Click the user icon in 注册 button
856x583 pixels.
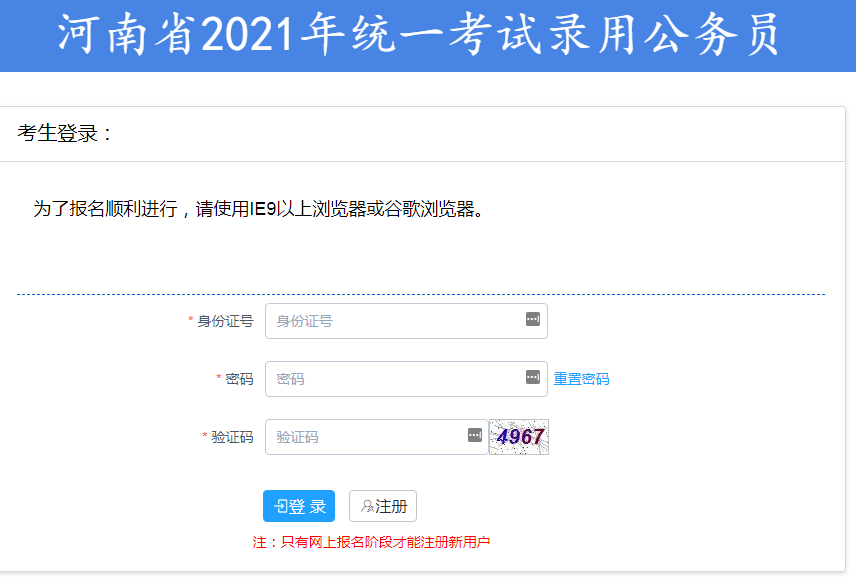(x=367, y=507)
